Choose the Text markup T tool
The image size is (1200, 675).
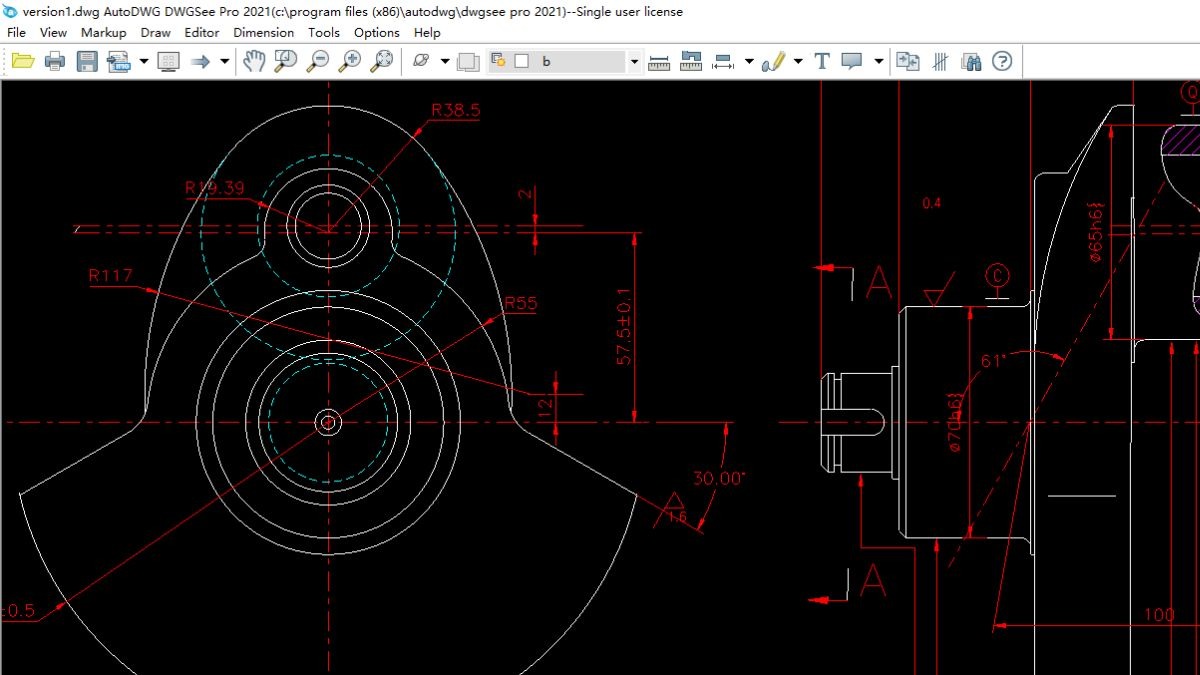point(822,61)
